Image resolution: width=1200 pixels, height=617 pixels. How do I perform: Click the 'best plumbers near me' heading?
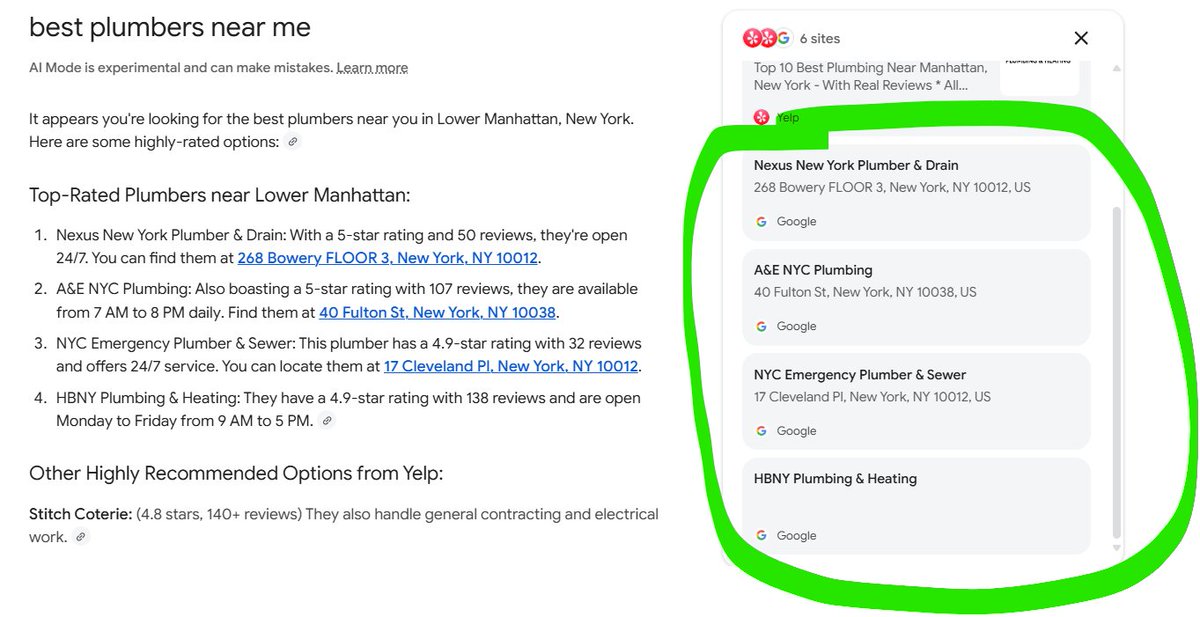170,27
